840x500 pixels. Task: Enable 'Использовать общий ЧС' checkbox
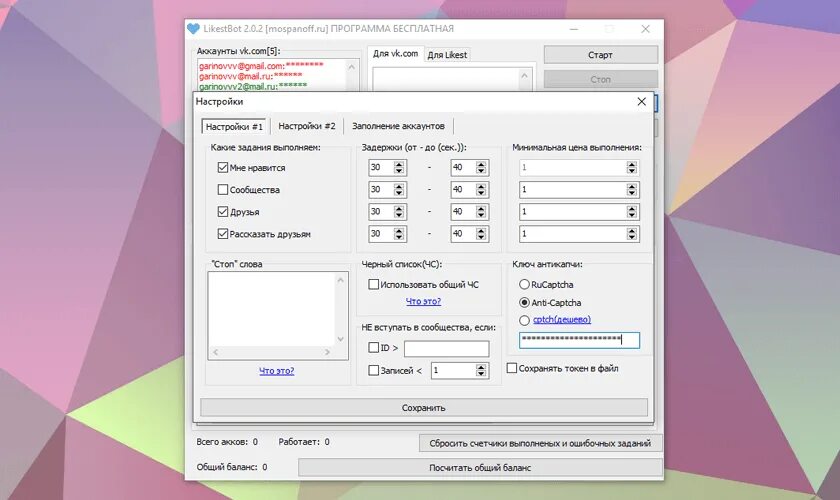point(373,285)
